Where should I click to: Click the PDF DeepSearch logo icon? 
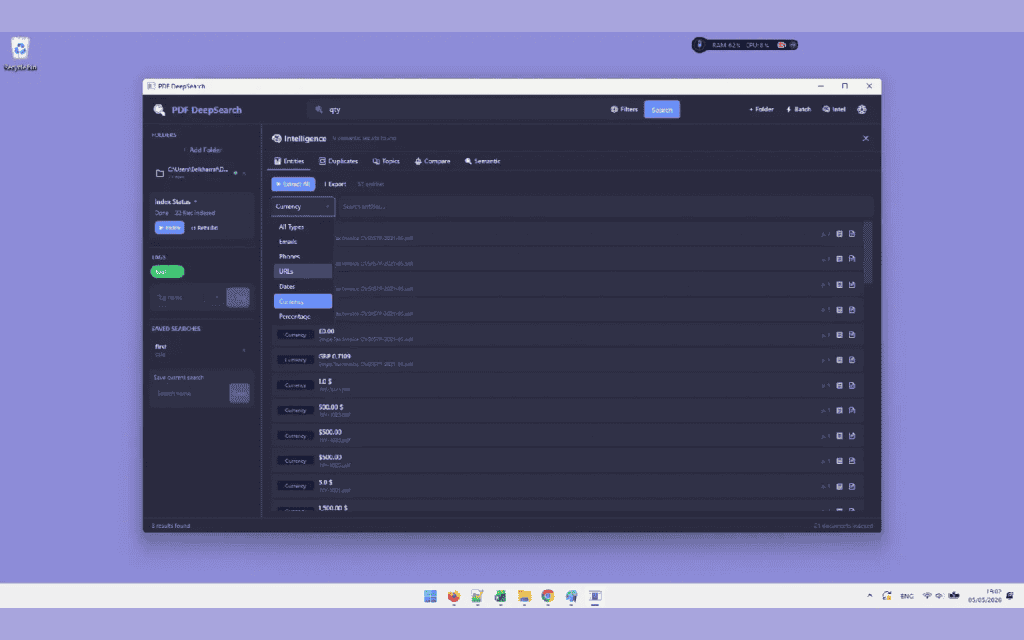[x=159, y=110]
